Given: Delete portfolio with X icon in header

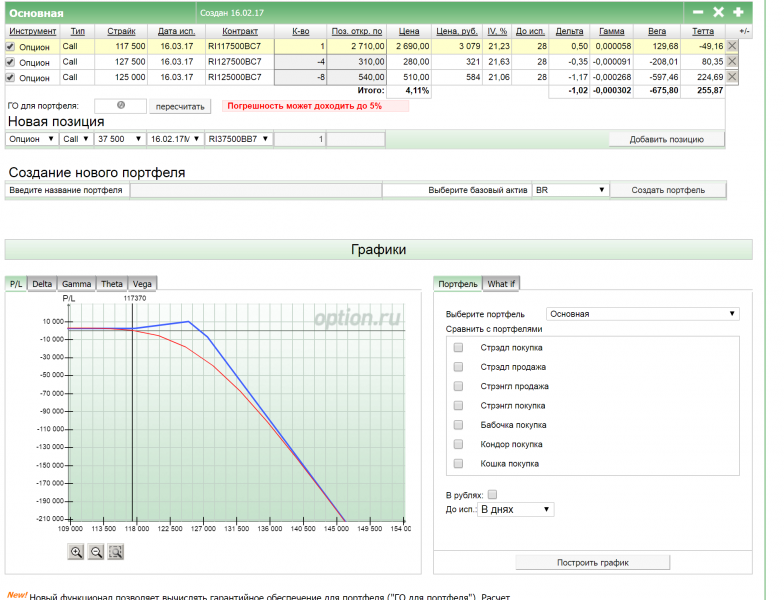Looking at the screenshot, I should 718,12.
